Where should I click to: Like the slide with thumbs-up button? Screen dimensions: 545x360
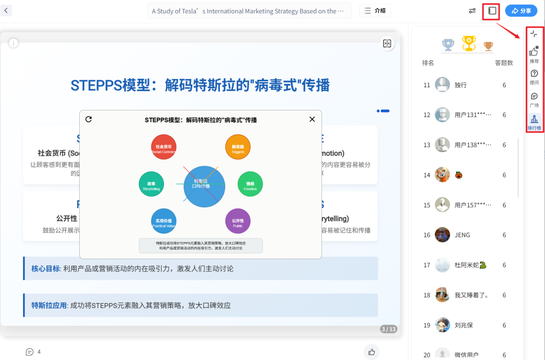click(x=372, y=352)
